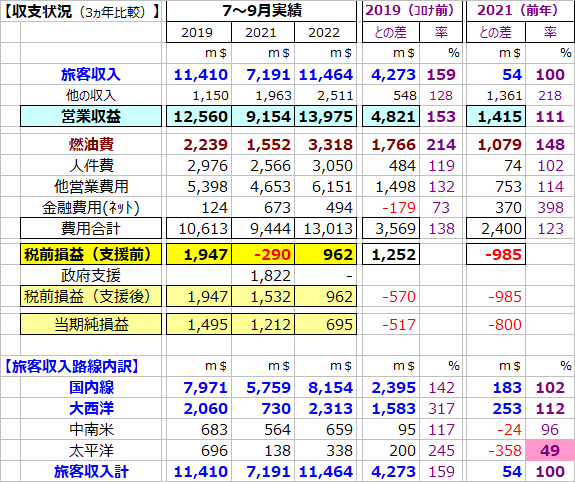Select the 2021 (前年) header cell
The height and width of the screenshot is (482, 575).
point(520,11)
